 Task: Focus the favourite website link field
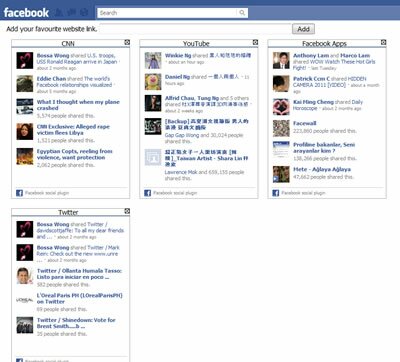[x=195, y=29]
